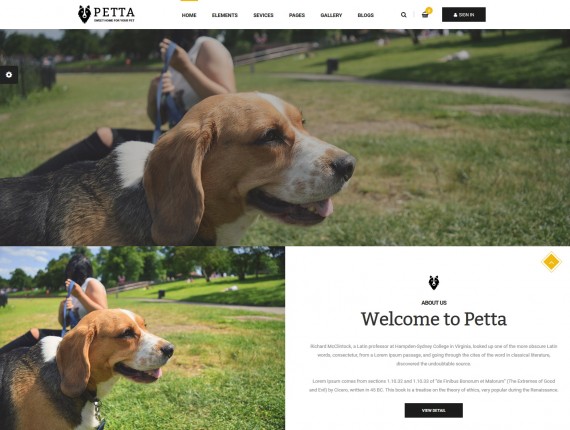This screenshot has height=430, width=570.
Task: Click the dog icon above About Us
Action: coord(434,283)
